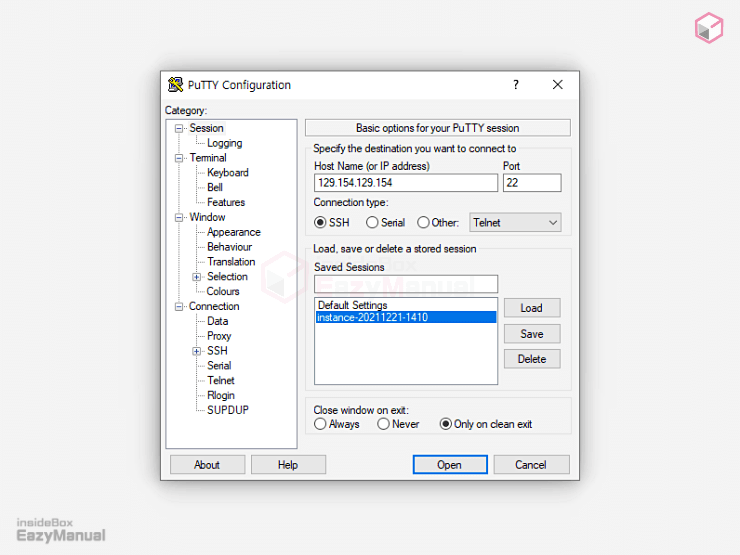Viewport: 740px width, 555px height.
Task: Click the Load session button
Action: tap(532, 308)
